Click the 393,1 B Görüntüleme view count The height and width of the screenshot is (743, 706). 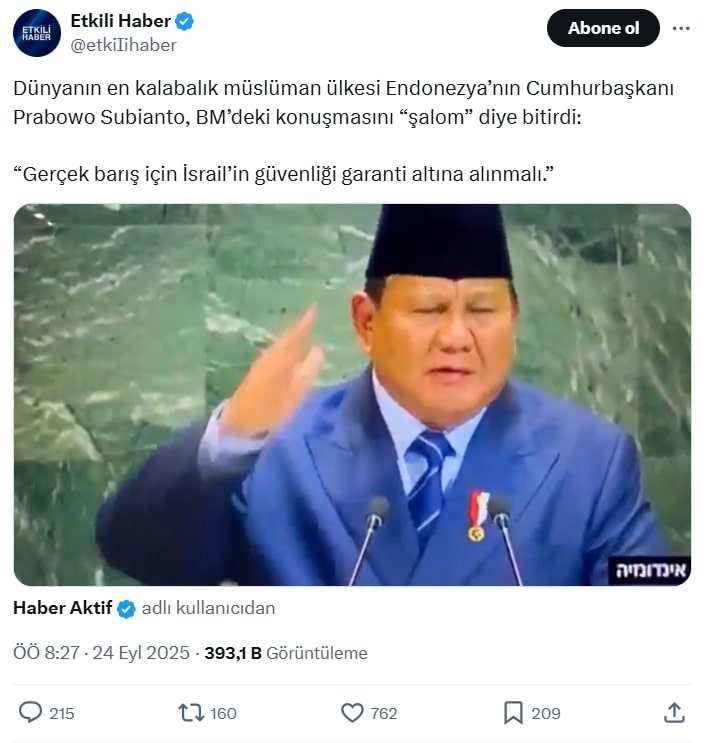[286, 653]
